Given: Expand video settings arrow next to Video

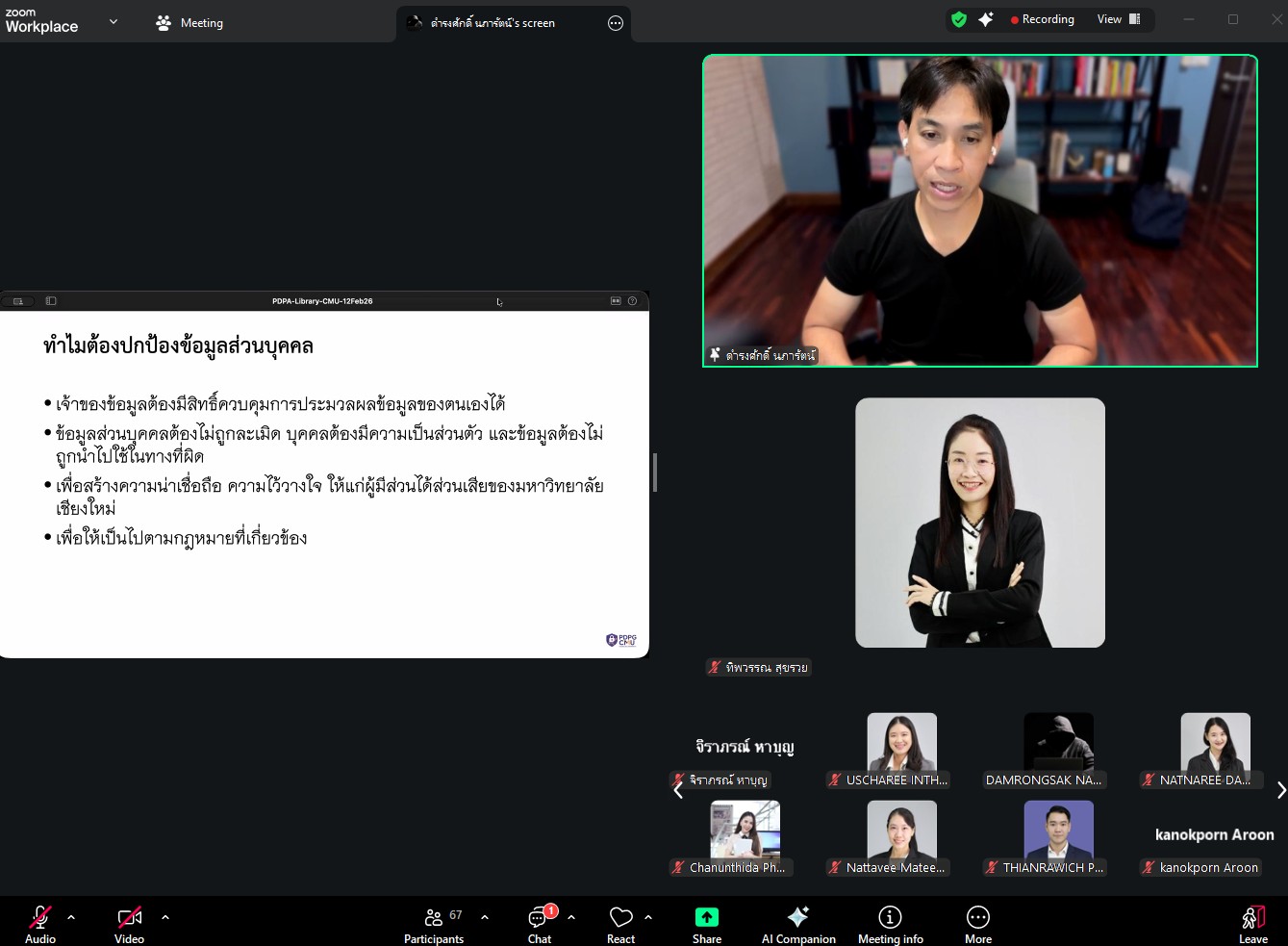Looking at the screenshot, I should [165, 917].
